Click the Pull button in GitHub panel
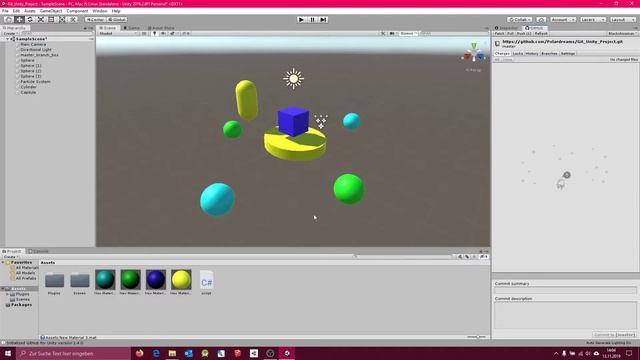 510,33
